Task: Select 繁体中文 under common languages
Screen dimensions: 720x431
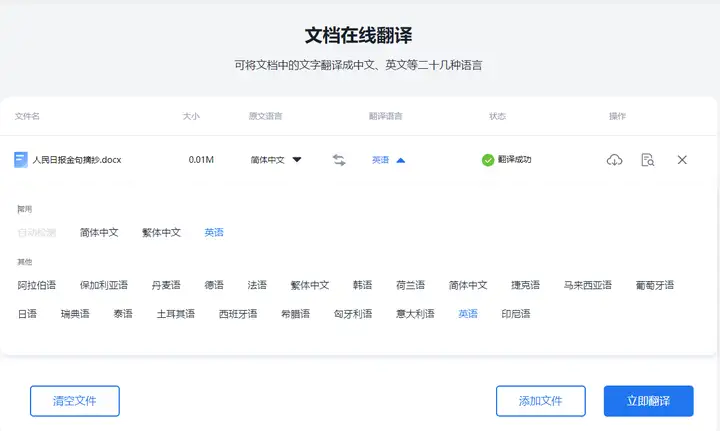Action: 161,232
